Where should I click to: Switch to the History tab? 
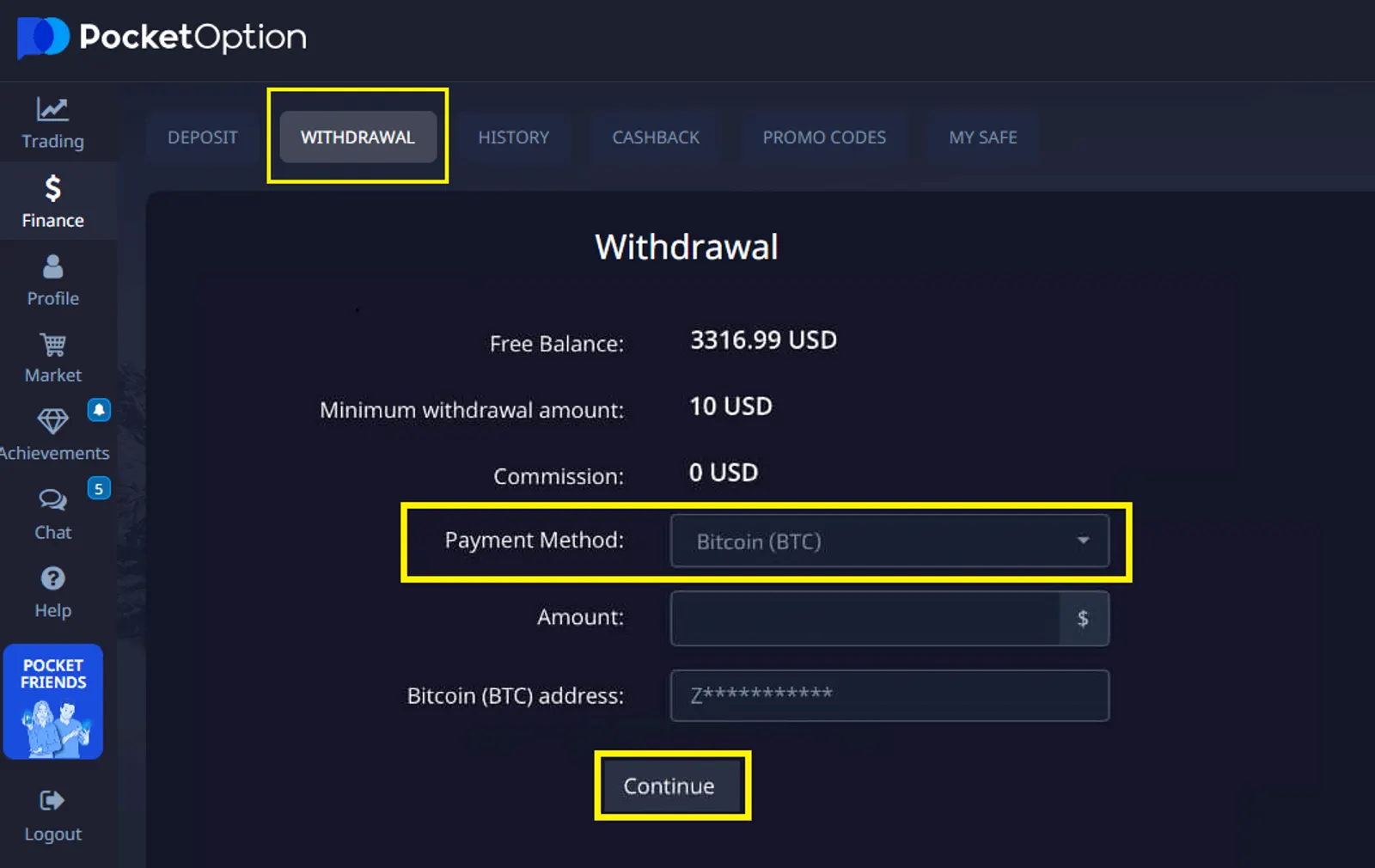pos(513,138)
